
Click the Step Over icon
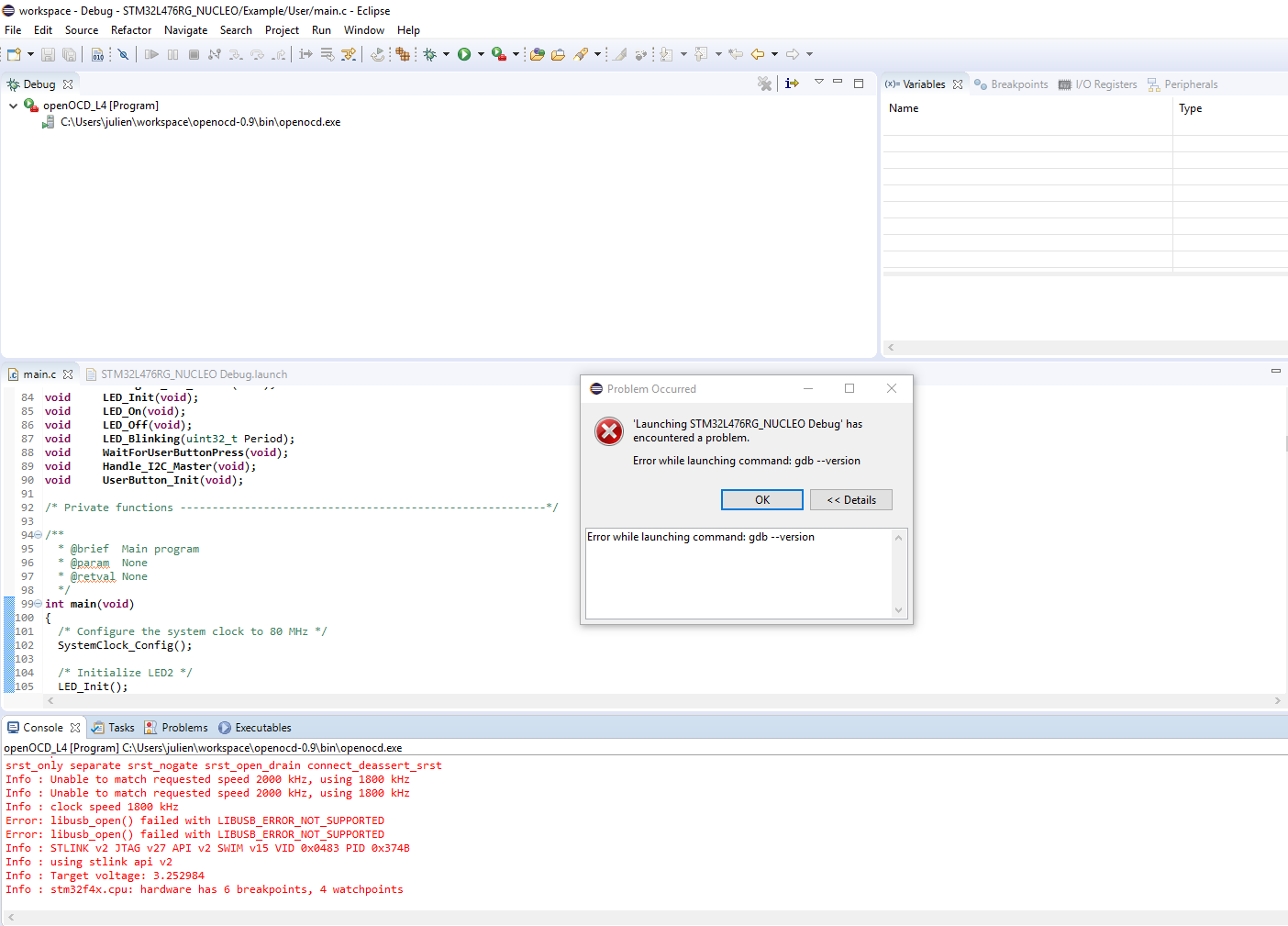(257, 54)
